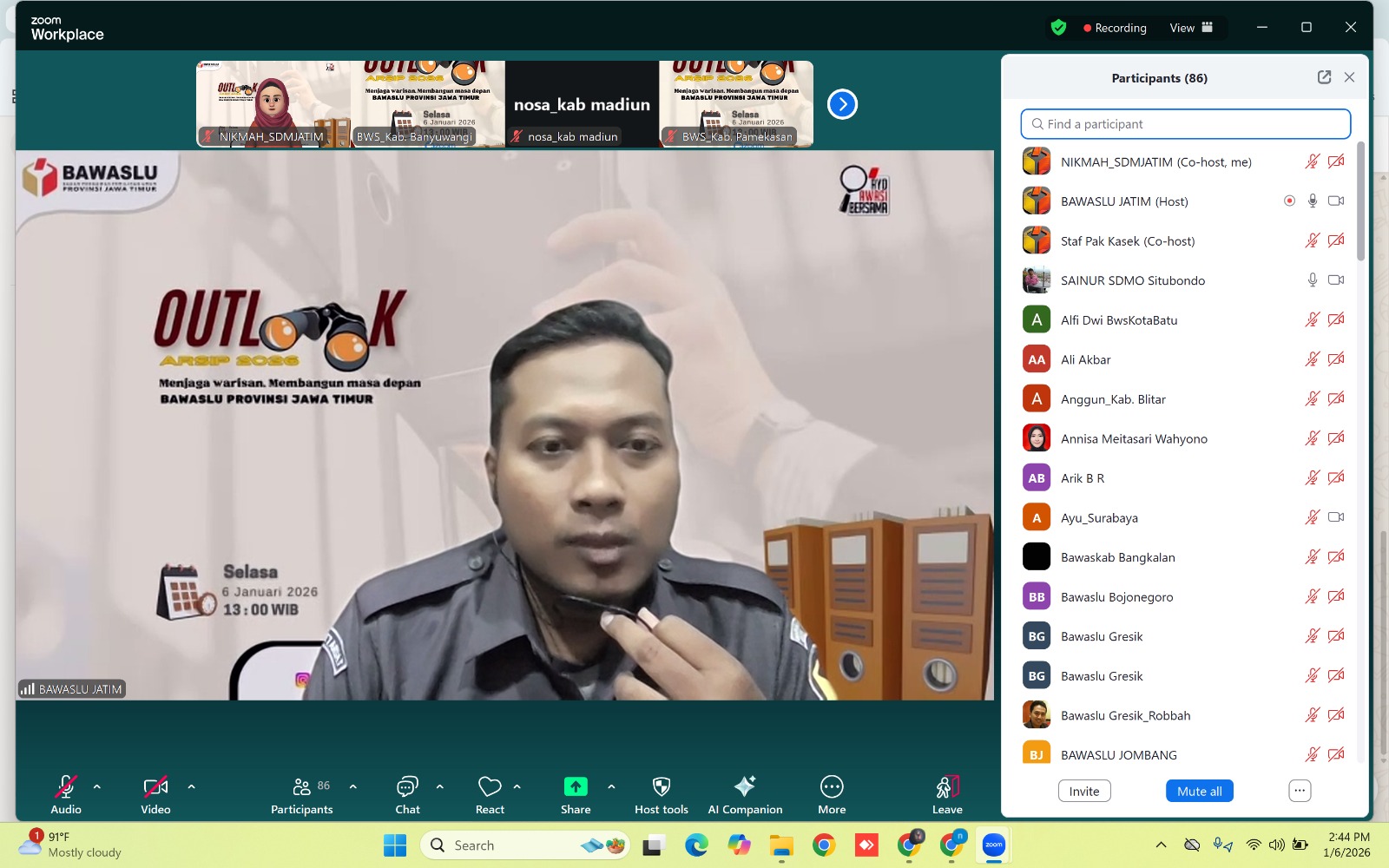1389x868 pixels.
Task: Open Host tools shield icon
Action: click(x=661, y=787)
